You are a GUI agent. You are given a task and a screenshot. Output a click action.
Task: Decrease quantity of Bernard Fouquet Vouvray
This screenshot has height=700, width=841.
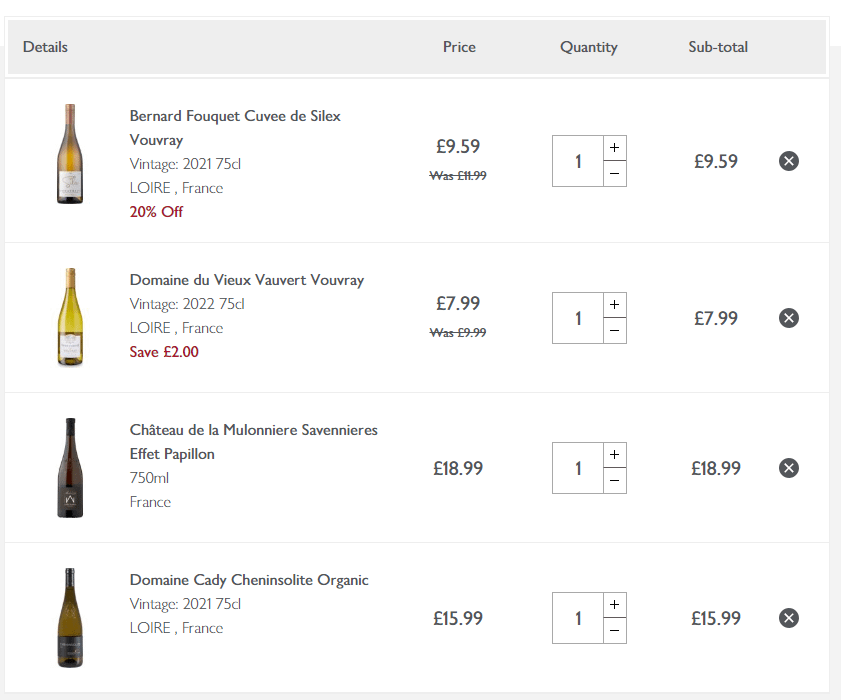pos(614,174)
